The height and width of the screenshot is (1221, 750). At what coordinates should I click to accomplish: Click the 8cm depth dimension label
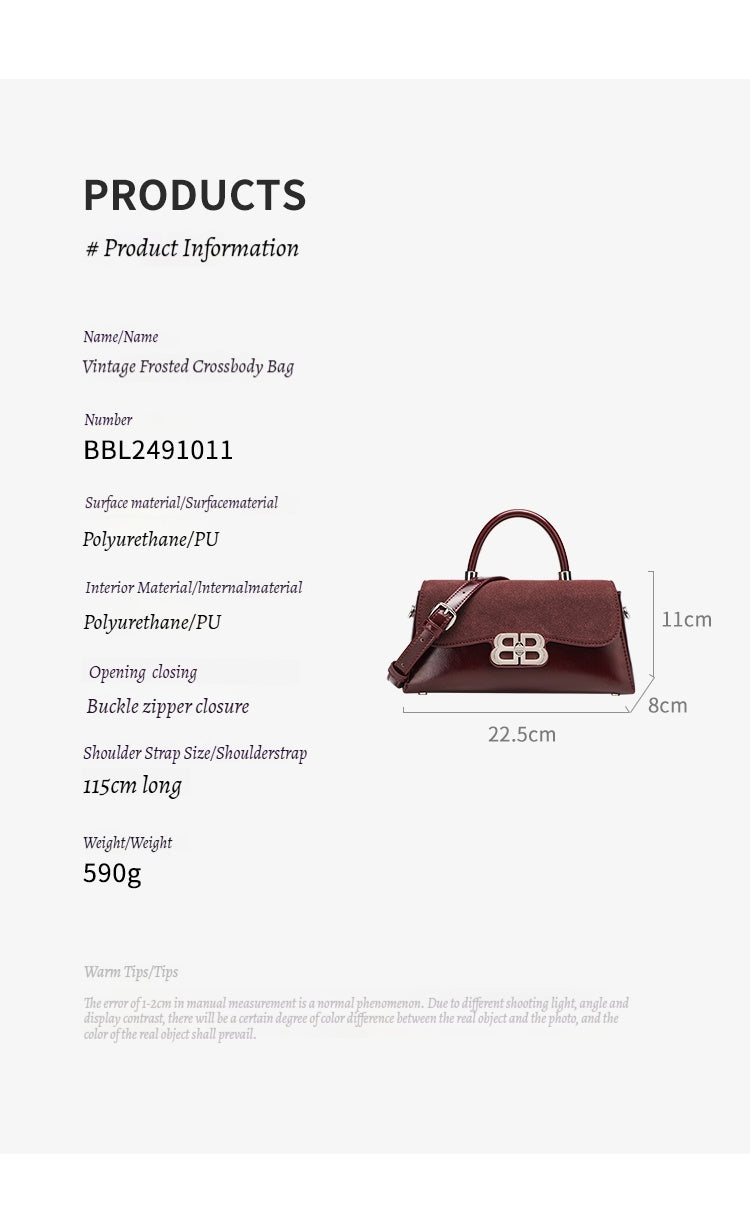pos(667,705)
